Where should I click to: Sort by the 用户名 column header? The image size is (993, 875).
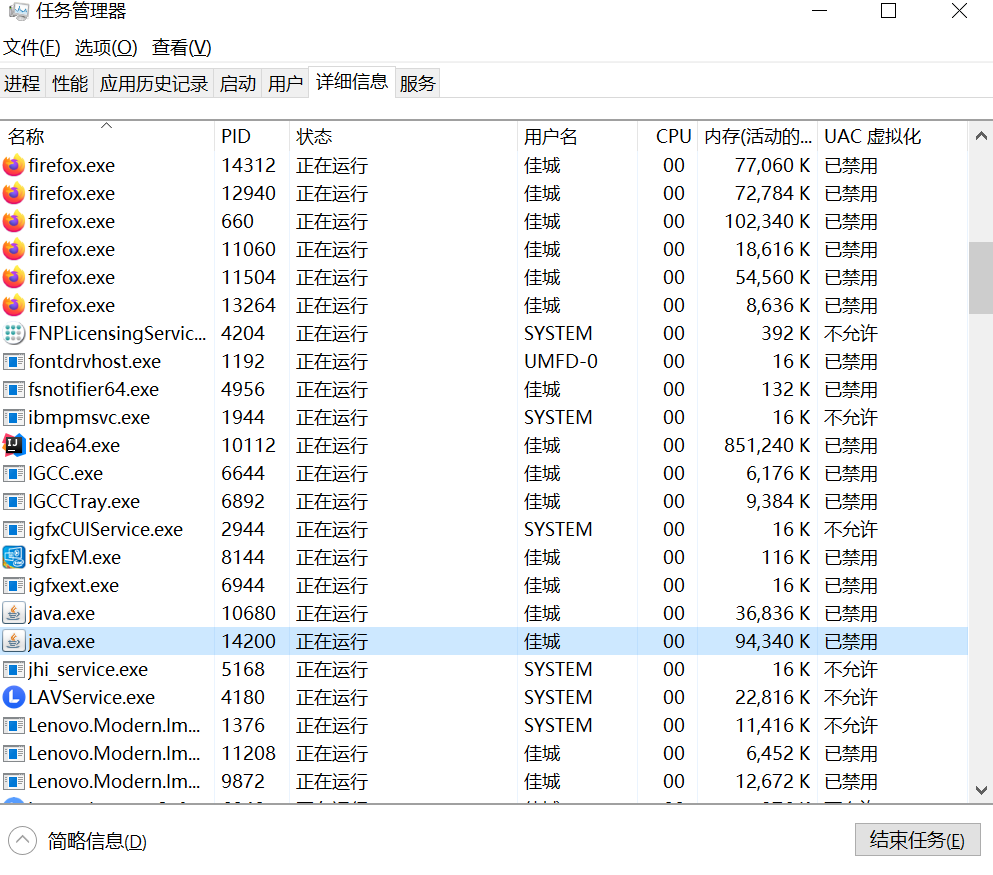(x=577, y=137)
